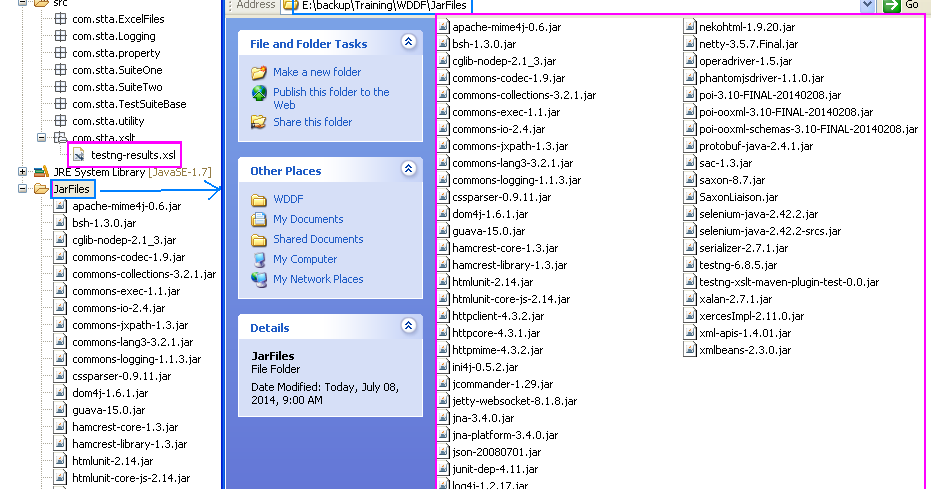
Task: Click xalan-2.7.1.jar file icon
Action: click(x=689, y=299)
